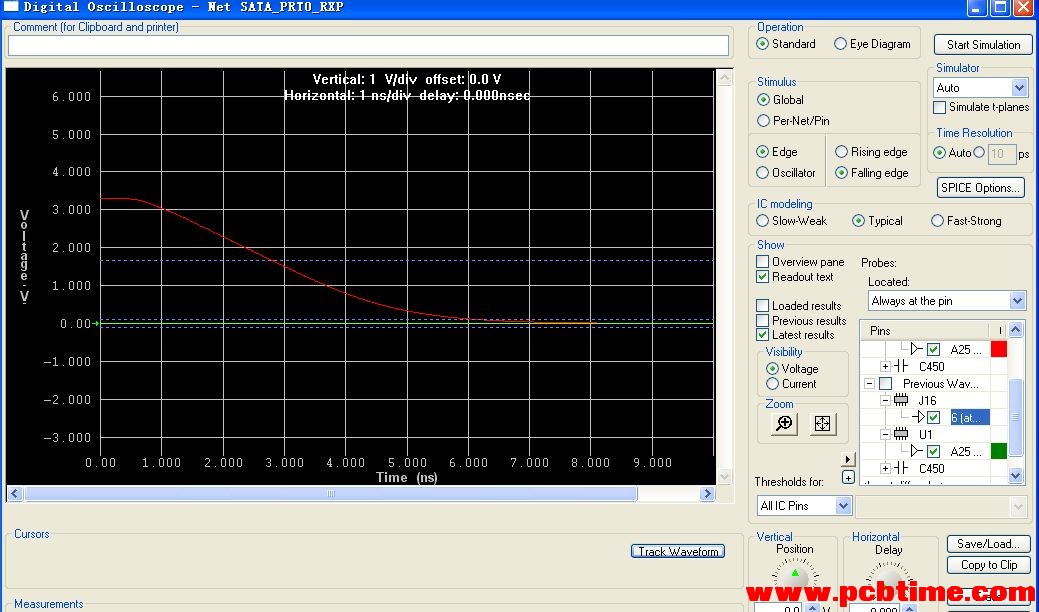Collapse the Previous Waveforms tree node
The height and width of the screenshot is (612, 1039).
tap(870, 384)
